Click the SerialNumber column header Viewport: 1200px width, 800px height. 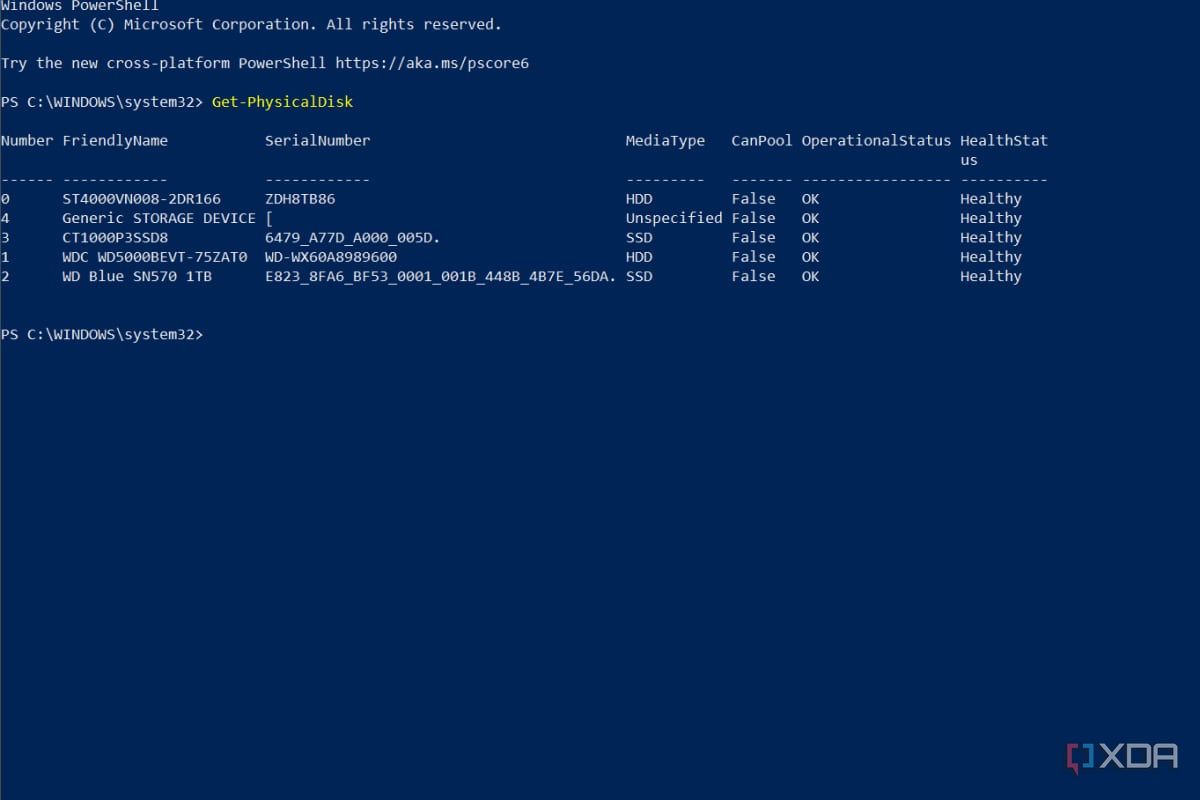tap(318, 141)
